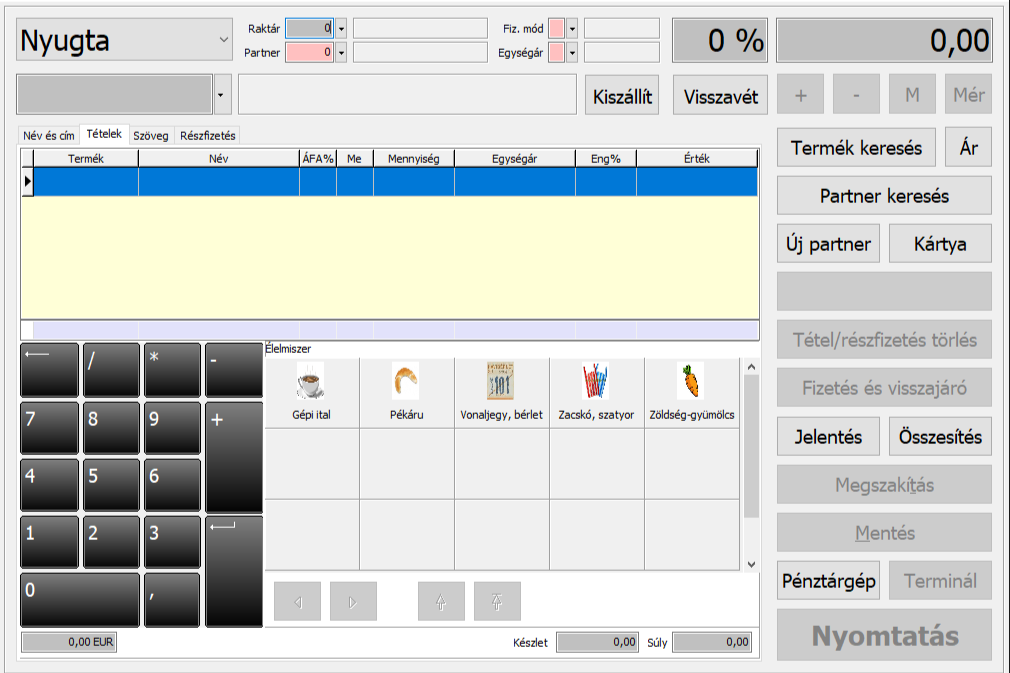
Task: Tap keypad digit 7
Action: point(50,428)
